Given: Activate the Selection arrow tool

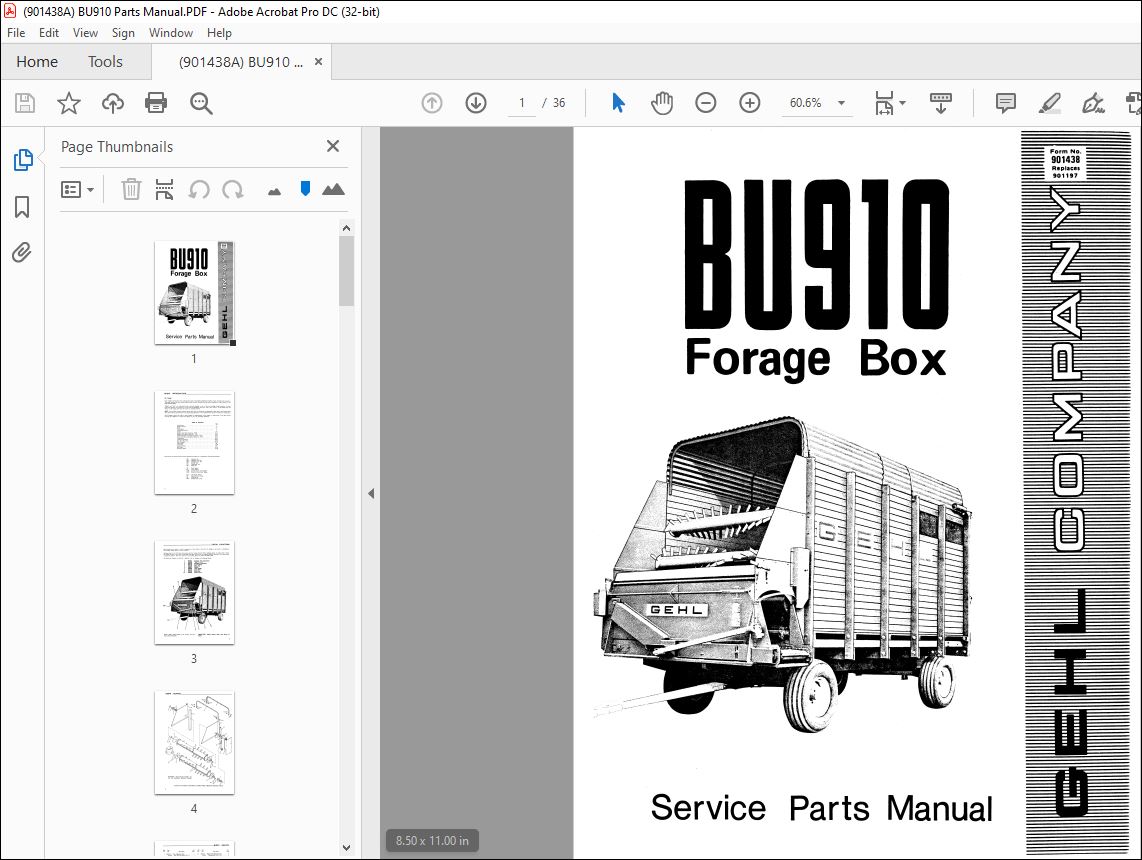Looking at the screenshot, I should (x=618, y=103).
